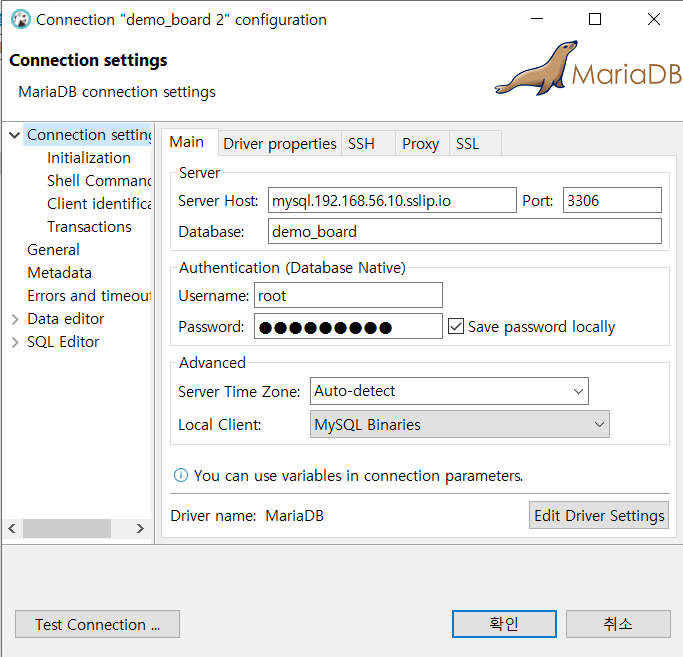Click right arrow of tree horizontal scrollbar
The image size is (683, 657).
click(140, 528)
